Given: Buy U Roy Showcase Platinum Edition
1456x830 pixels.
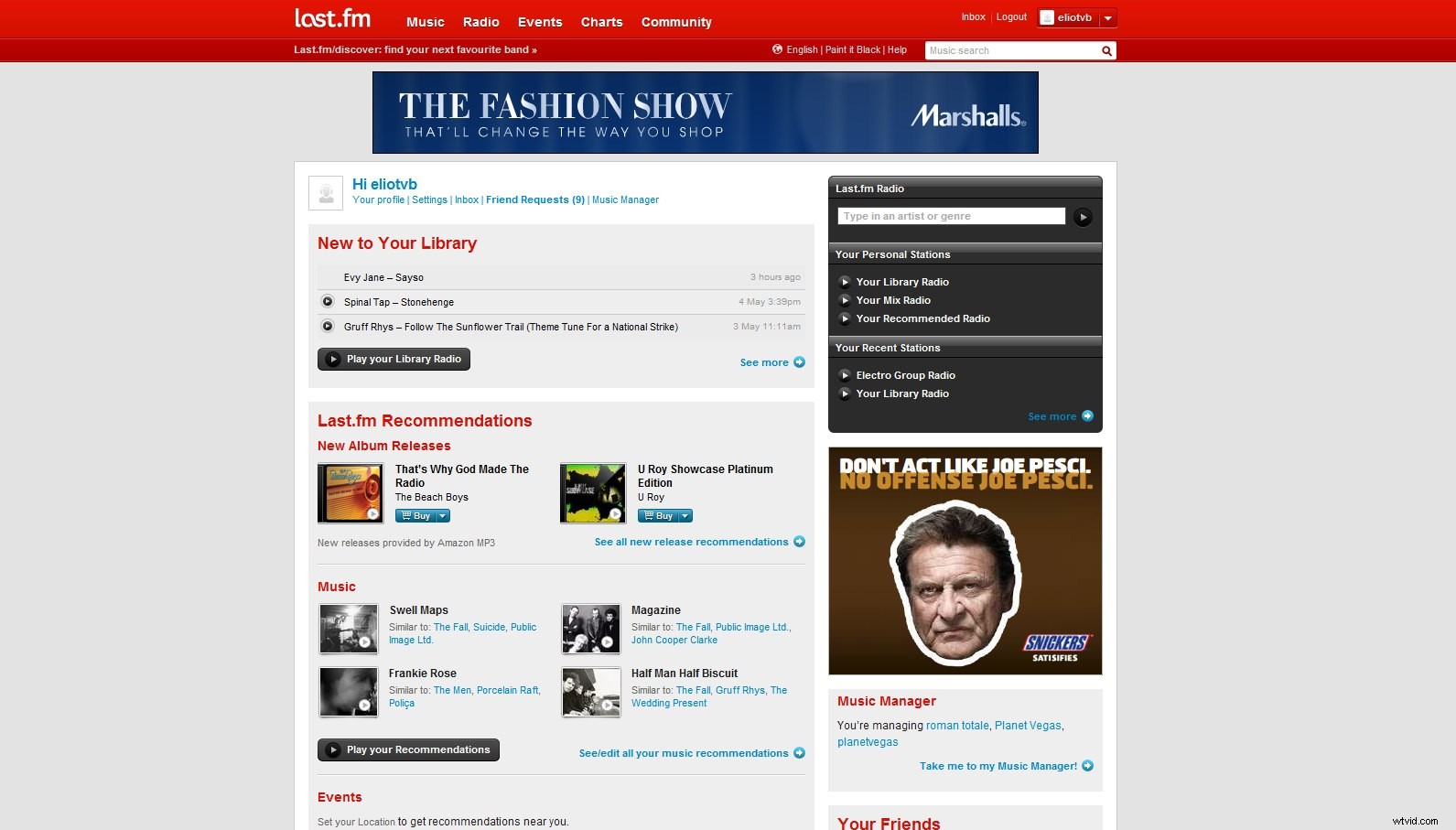Looking at the screenshot, I should click(658, 516).
